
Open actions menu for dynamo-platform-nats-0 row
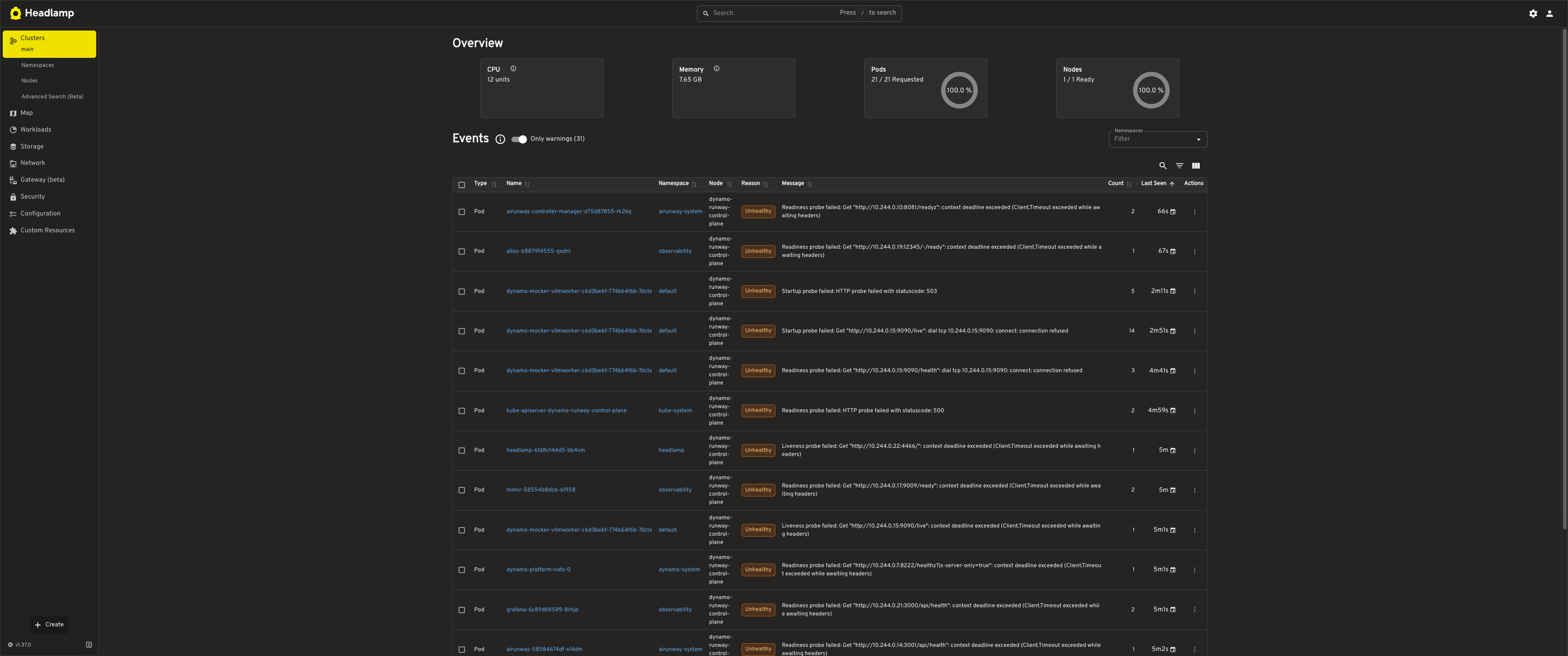point(1194,569)
